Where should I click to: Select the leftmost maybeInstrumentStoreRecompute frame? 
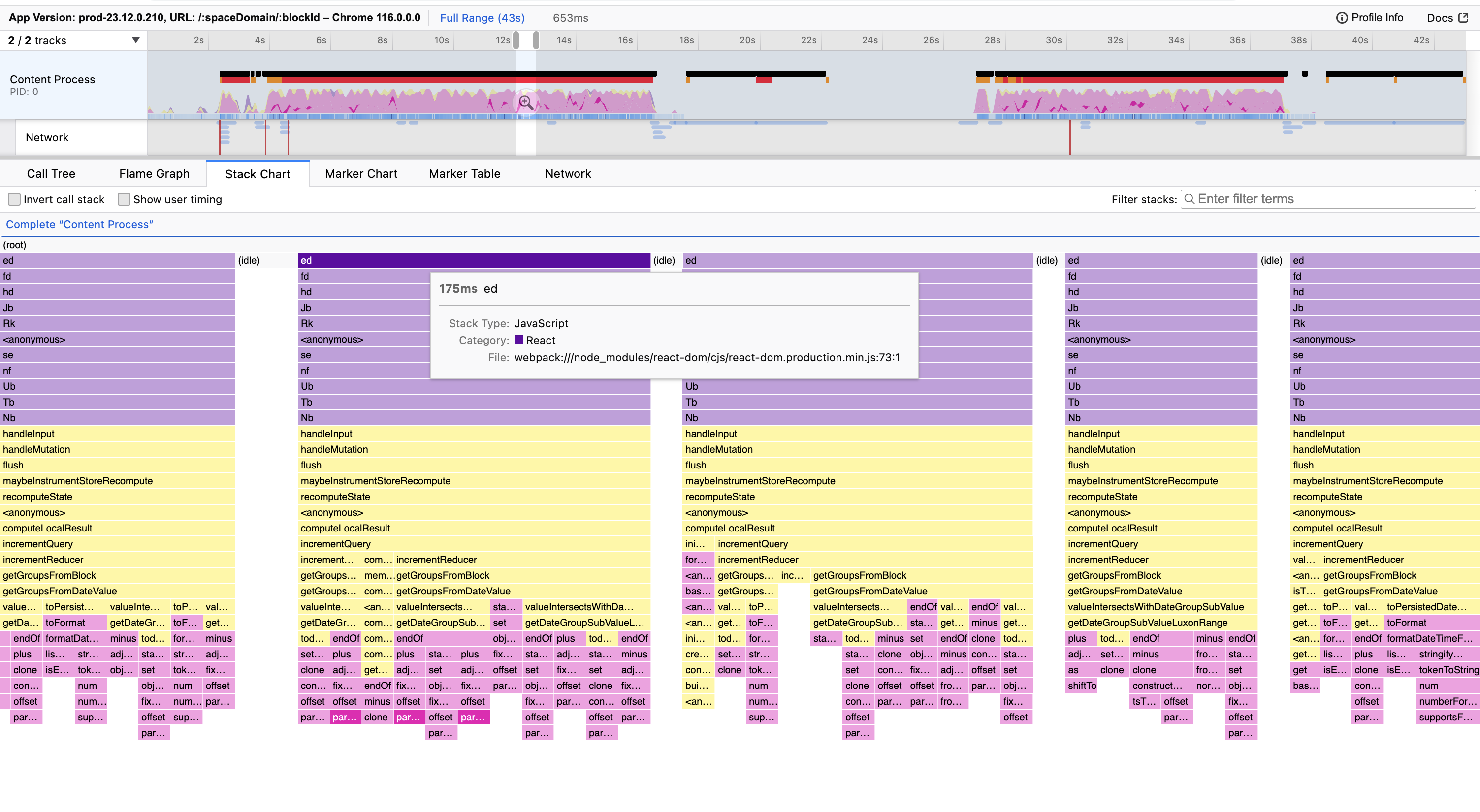pyautogui.click(x=118, y=481)
